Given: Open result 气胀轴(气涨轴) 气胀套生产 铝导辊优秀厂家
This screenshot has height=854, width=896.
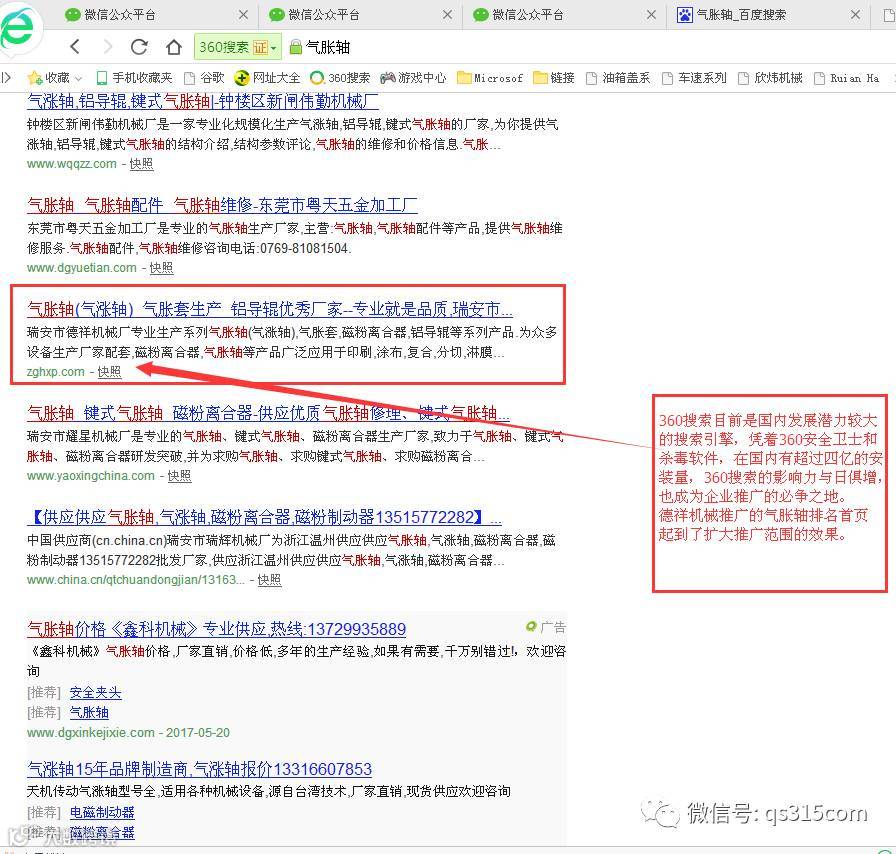Looking at the screenshot, I should pos(270,309).
